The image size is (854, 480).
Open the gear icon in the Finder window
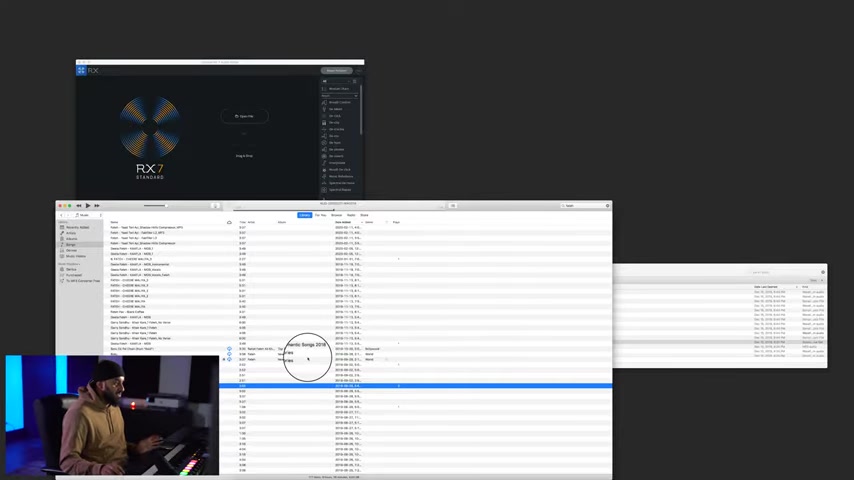823,272
